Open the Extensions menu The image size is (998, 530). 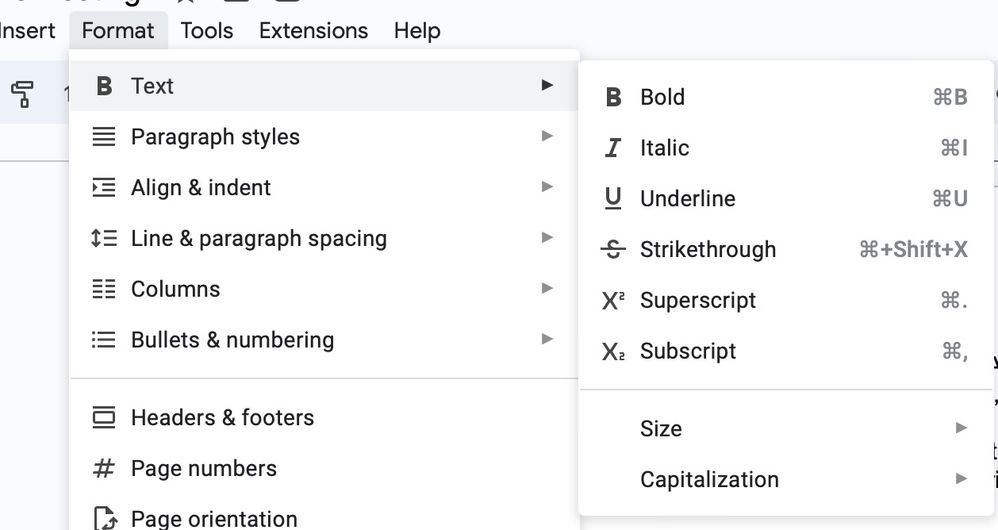tap(313, 31)
